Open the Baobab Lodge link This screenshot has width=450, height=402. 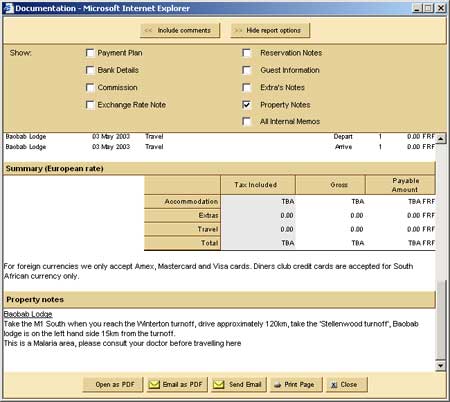click(x=28, y=314)
